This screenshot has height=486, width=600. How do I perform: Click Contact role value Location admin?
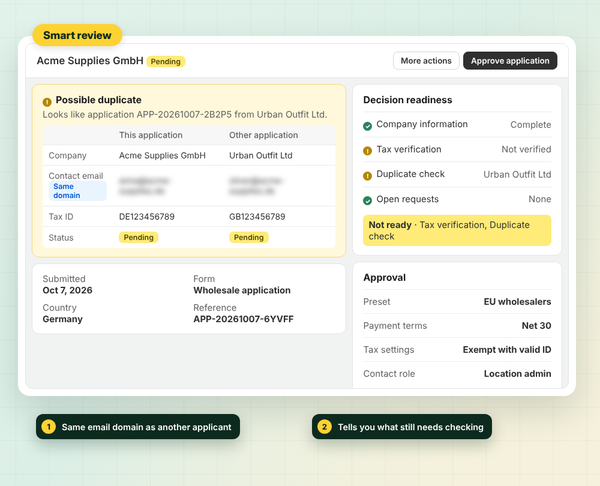click(518, 374)
